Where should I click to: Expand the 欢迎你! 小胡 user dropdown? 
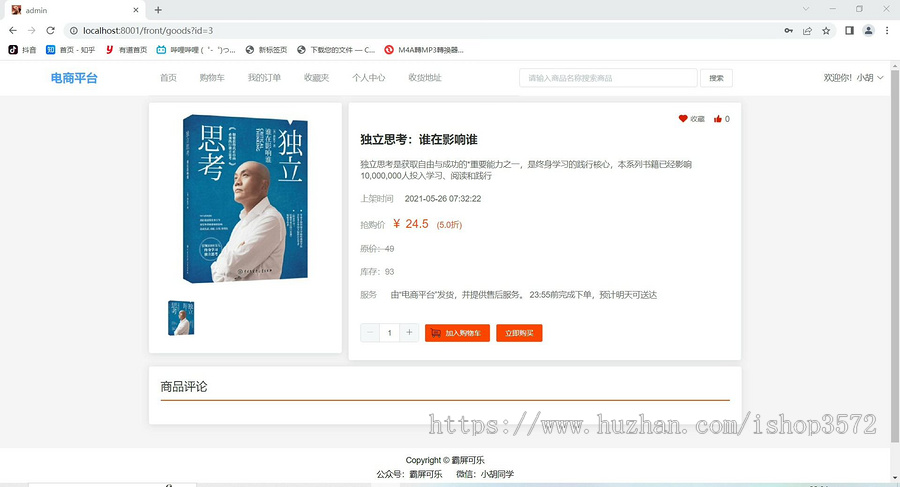853,78
